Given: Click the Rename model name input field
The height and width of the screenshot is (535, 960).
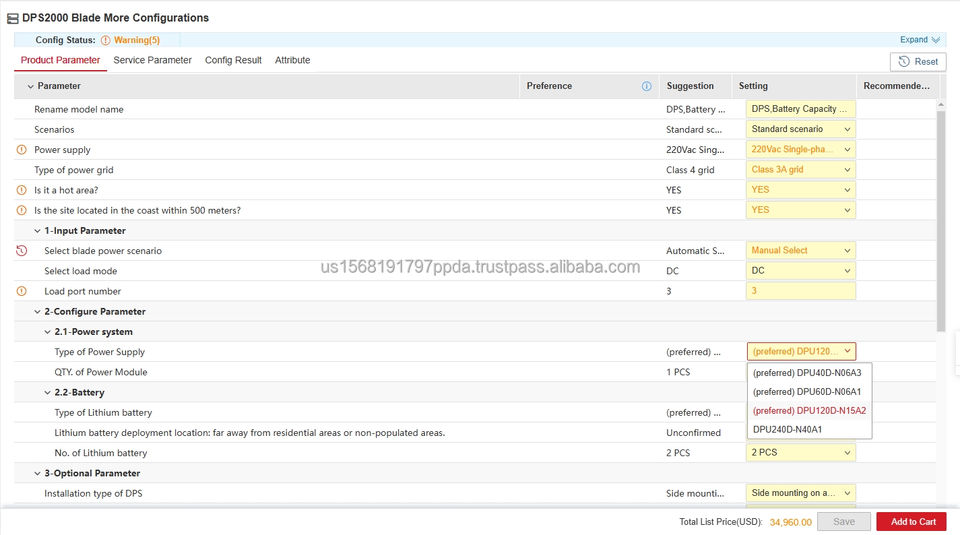Looking at the screenshot, I should [x=801, y=109].
